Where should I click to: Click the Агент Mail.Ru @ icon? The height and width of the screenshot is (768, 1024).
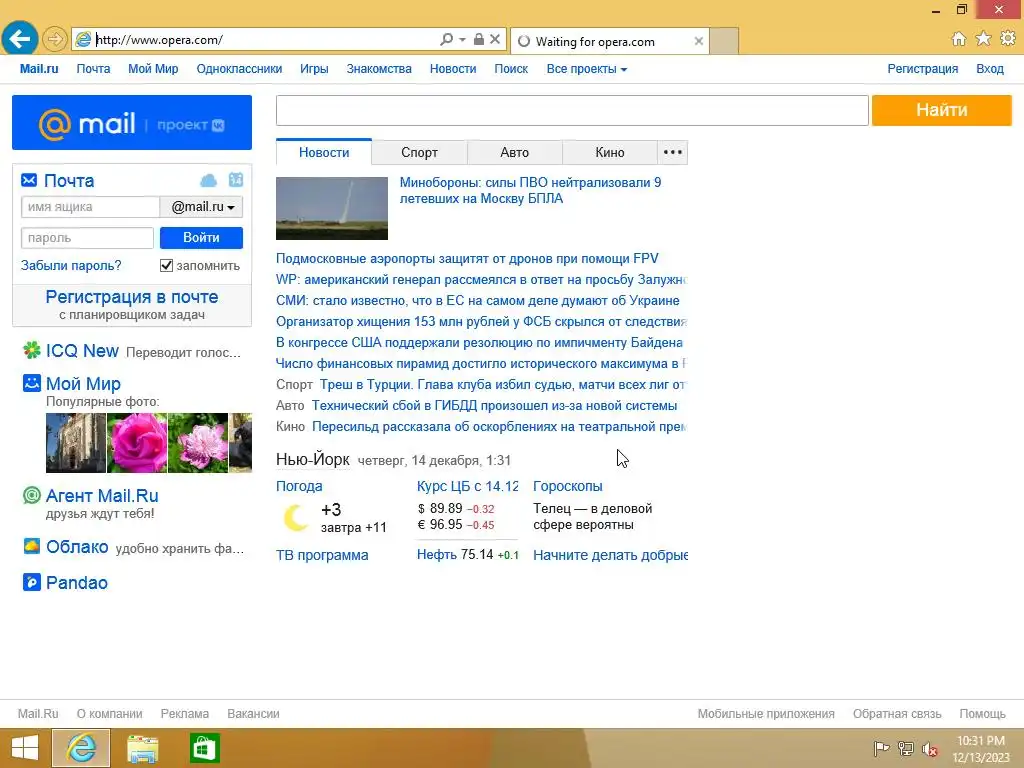pyautogui.click(x=31, y=496)
